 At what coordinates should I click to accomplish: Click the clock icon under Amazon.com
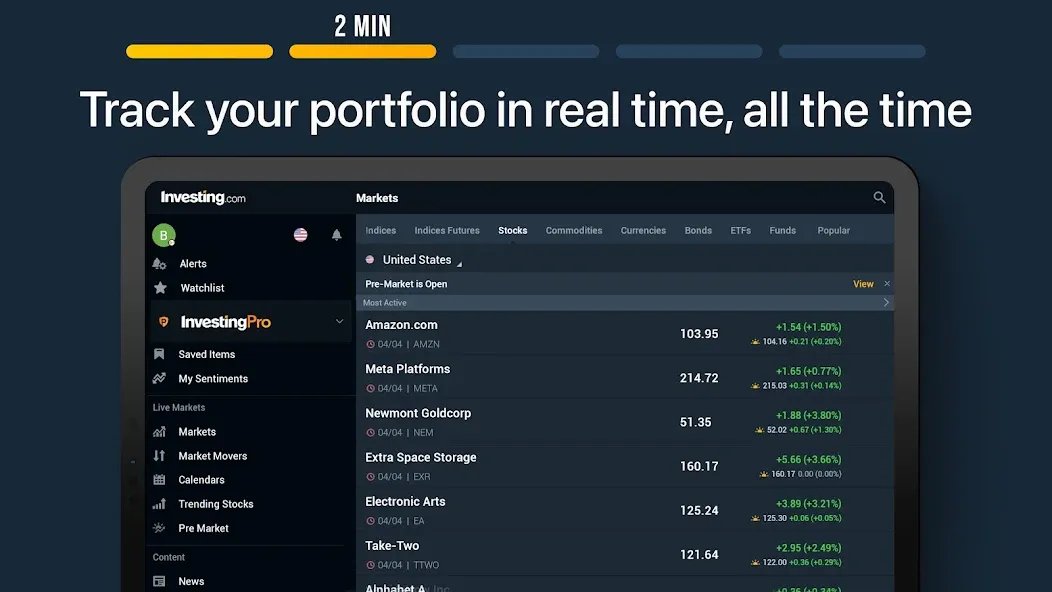[370, 344]
